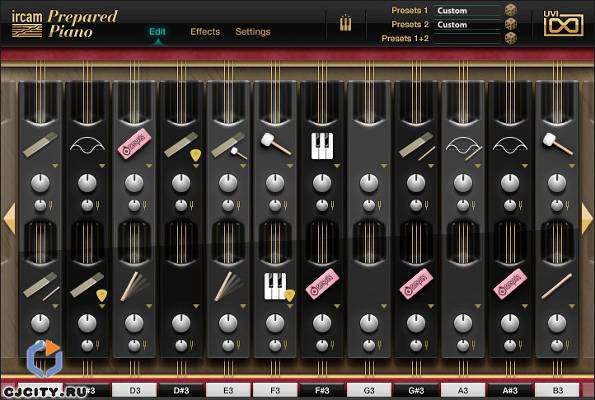Select the pink eraser preparation on upper D3
This screenshot has height=400, width=595.
tap(134, 144)
